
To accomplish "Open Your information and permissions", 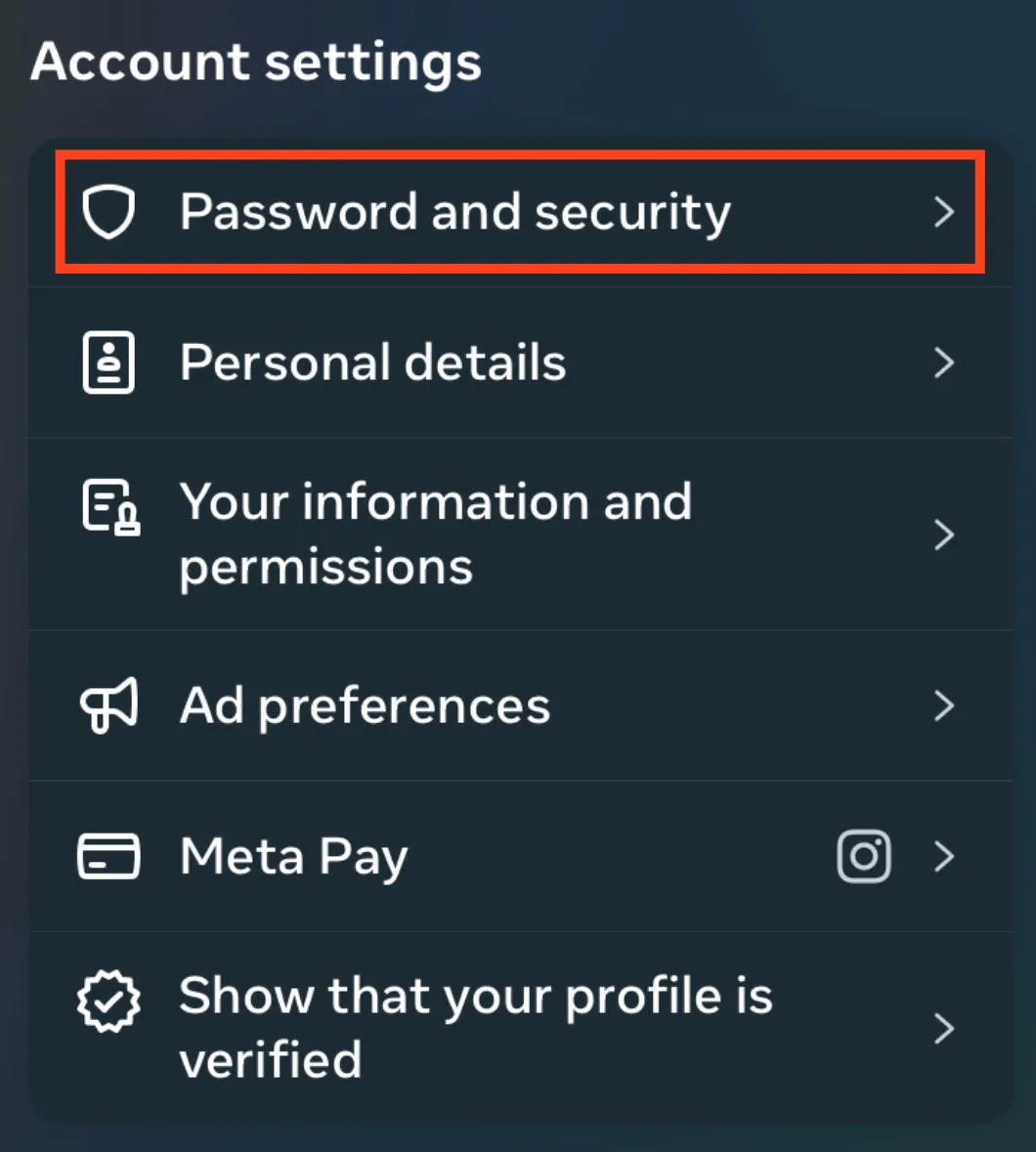I will [x=435, y=534].
